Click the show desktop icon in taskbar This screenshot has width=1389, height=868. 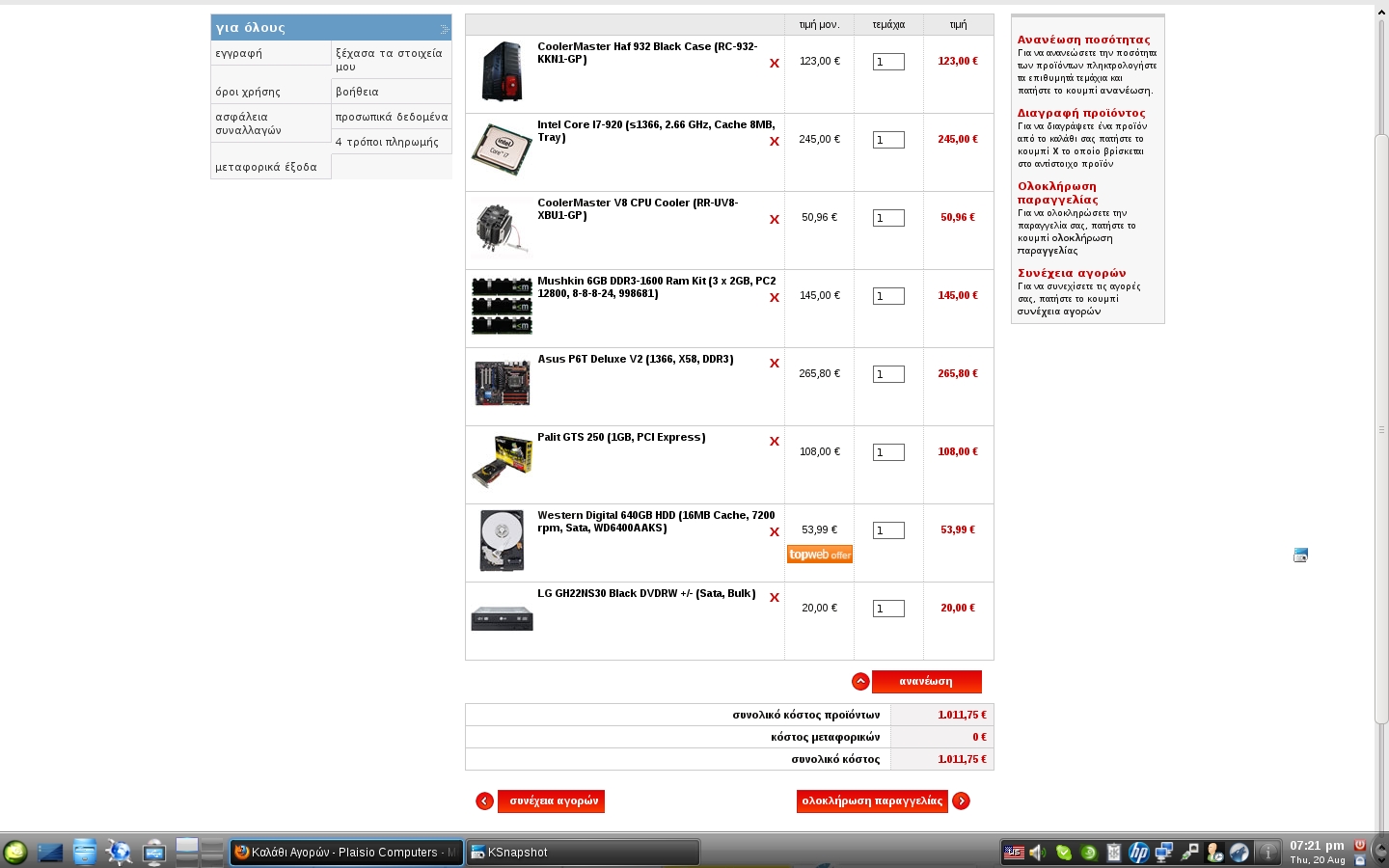tap(50, 852)
